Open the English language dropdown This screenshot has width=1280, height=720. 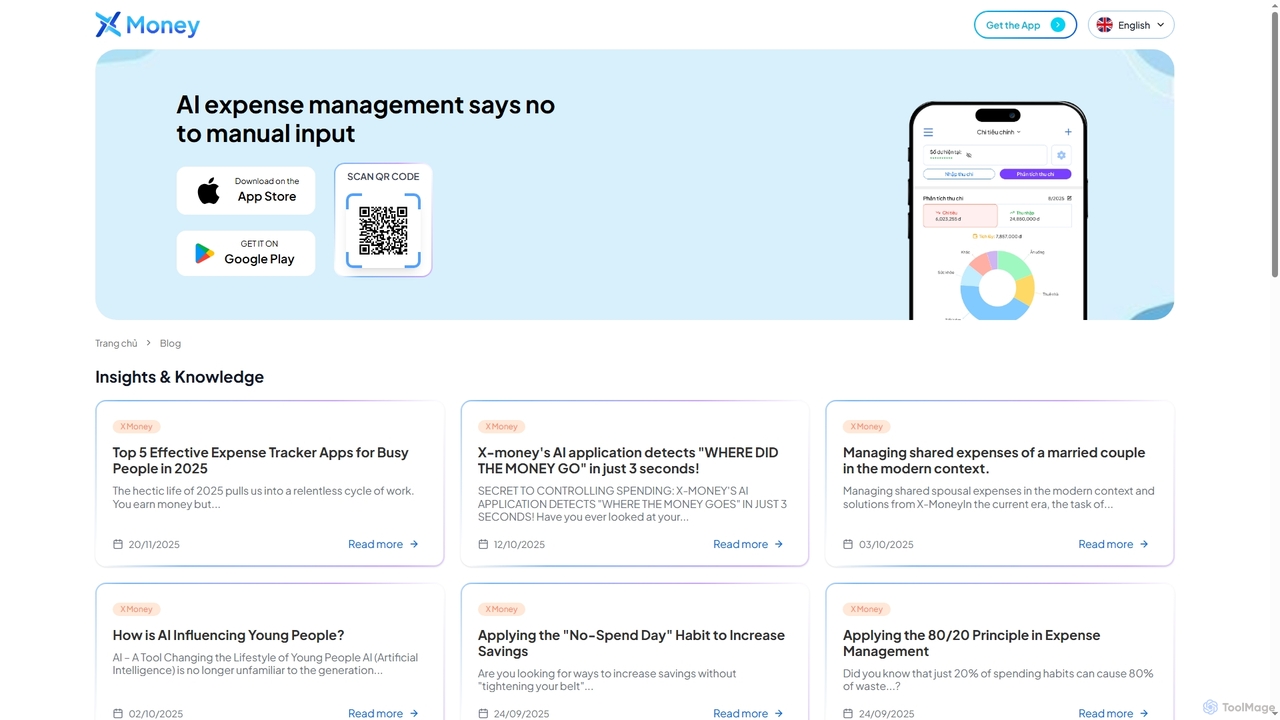1131,25
